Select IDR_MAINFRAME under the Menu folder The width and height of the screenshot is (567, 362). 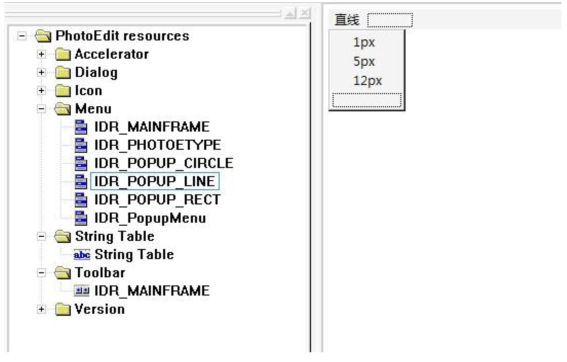[x=152, y=127]
